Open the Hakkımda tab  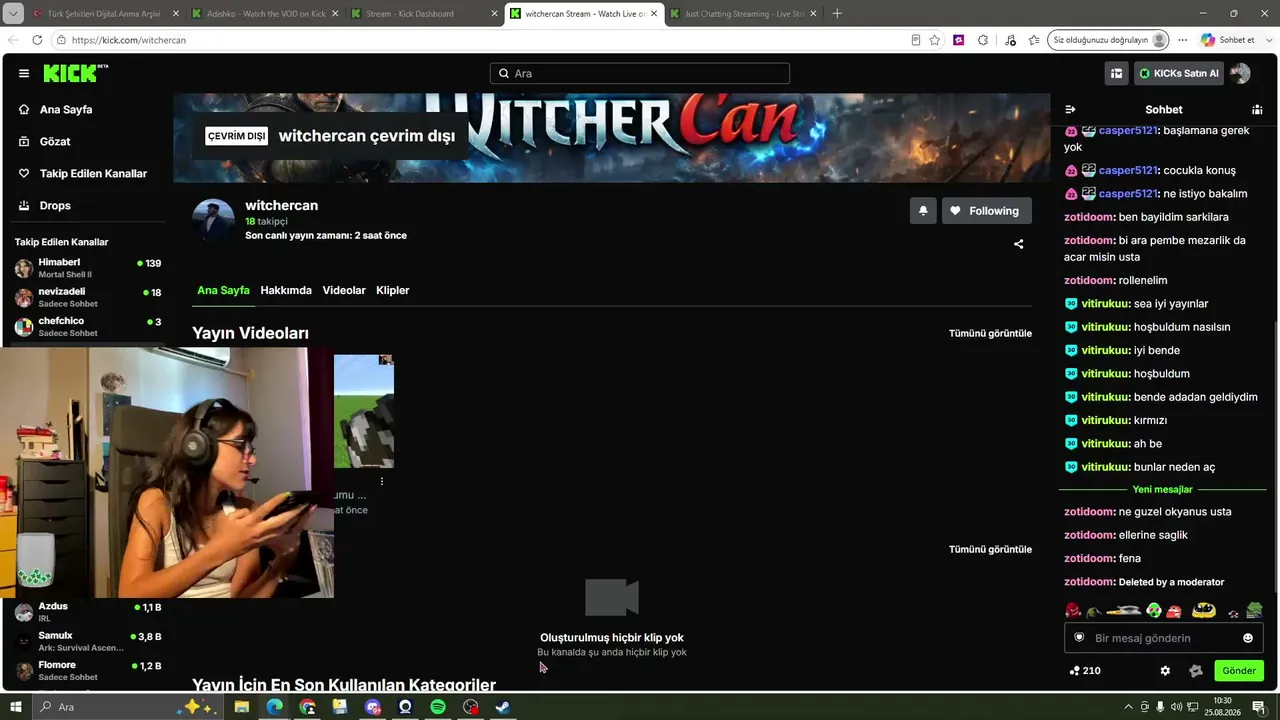coord(286,290)
